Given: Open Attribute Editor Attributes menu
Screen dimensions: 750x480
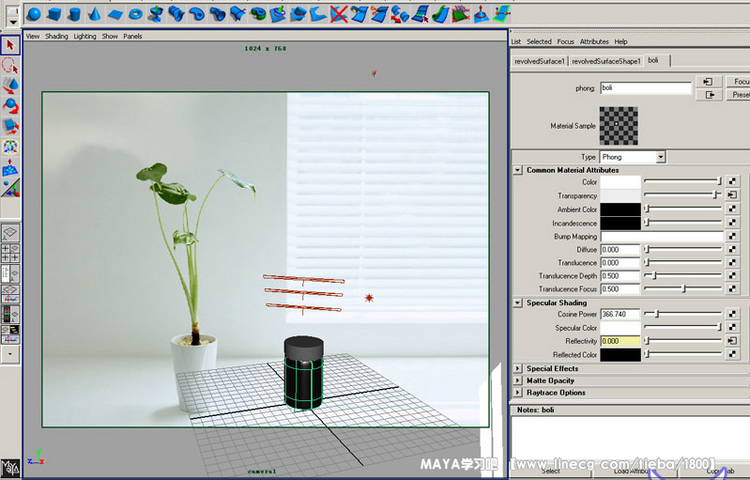Looking at the screenshot, I should (594, 42).
